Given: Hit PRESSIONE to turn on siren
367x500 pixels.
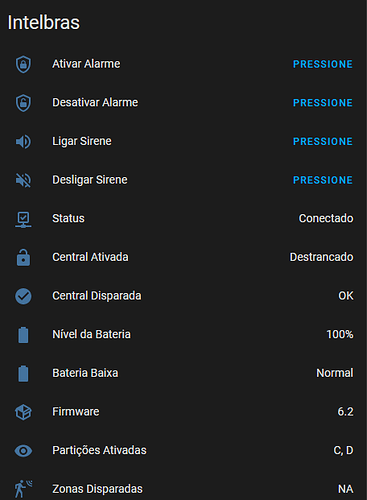Looking at the screenshot, I should point(322,141).
